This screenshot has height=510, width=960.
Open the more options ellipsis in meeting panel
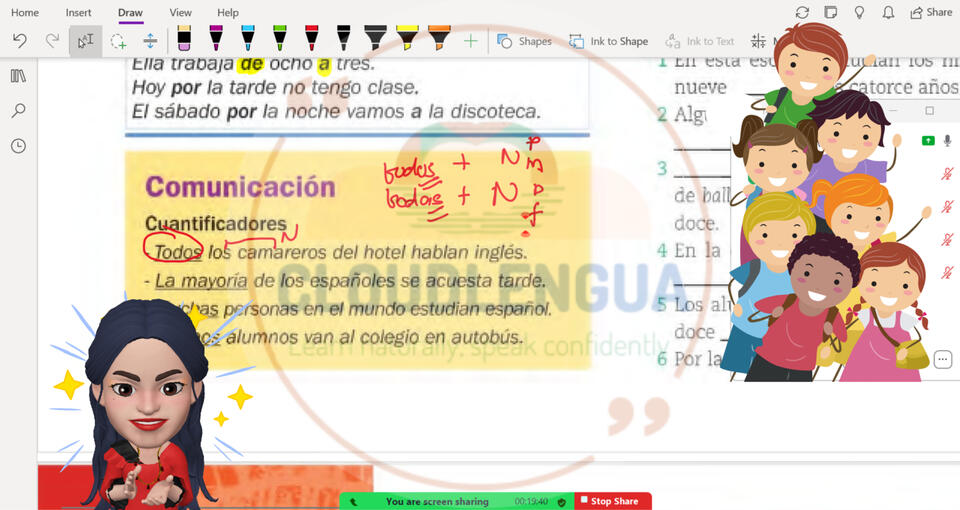(942, 359)
